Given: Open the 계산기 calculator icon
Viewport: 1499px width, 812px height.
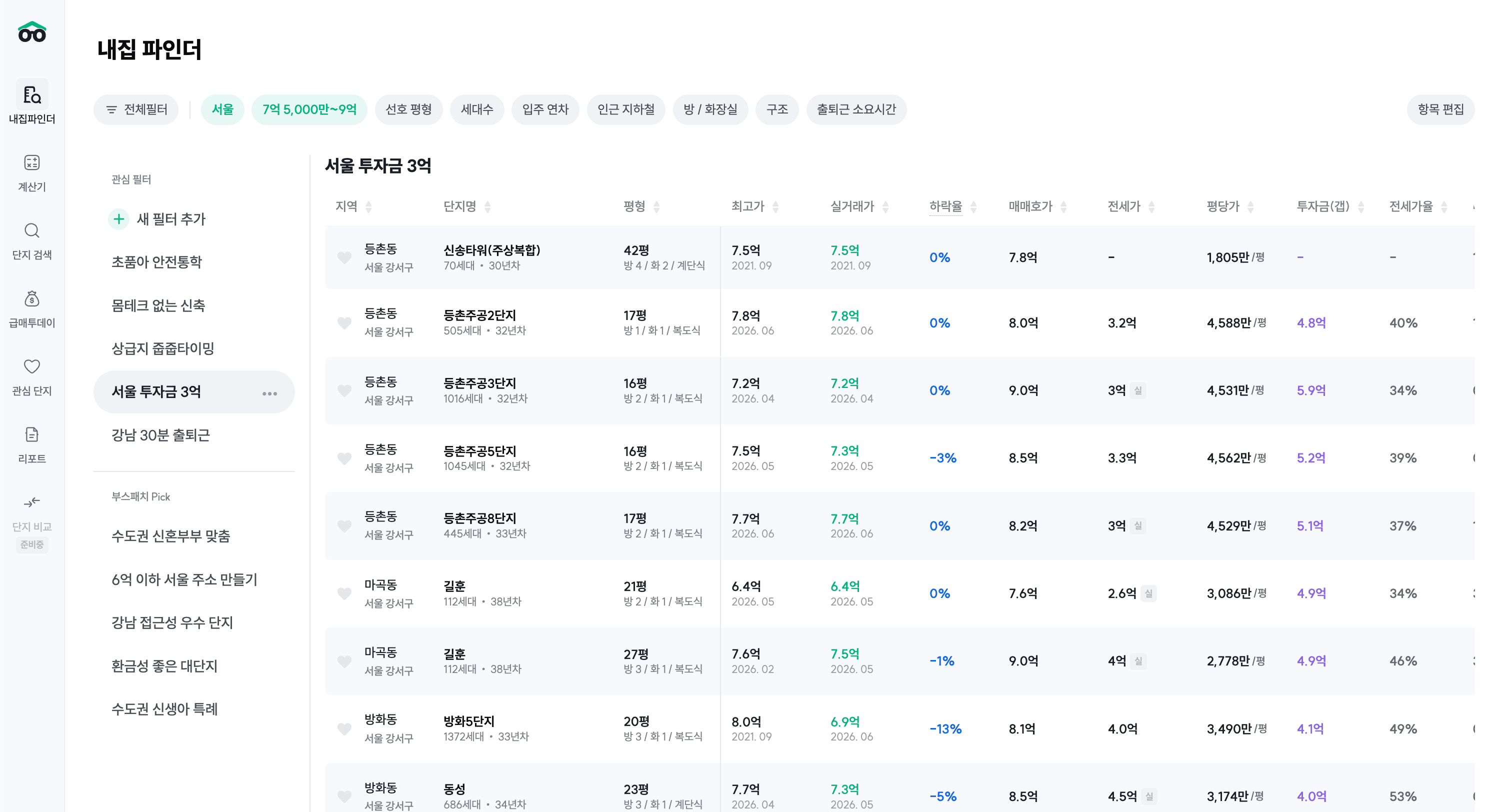Looking at the screenshot, I should [x=32, y=162].
